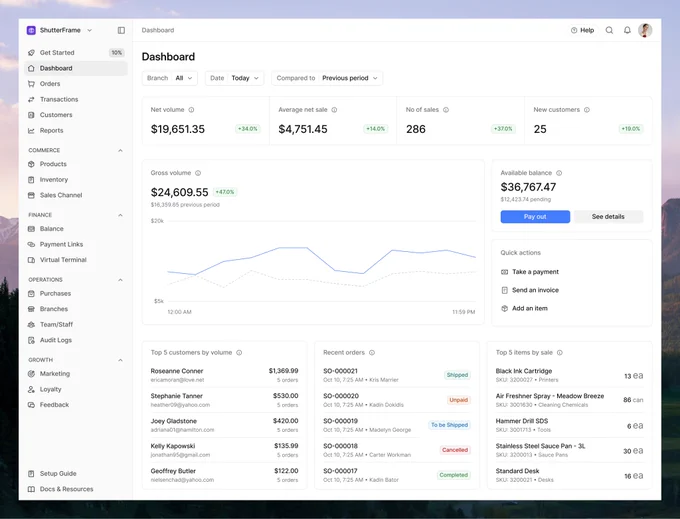Open the Date Today dropdown

click(x=234, y=78)
